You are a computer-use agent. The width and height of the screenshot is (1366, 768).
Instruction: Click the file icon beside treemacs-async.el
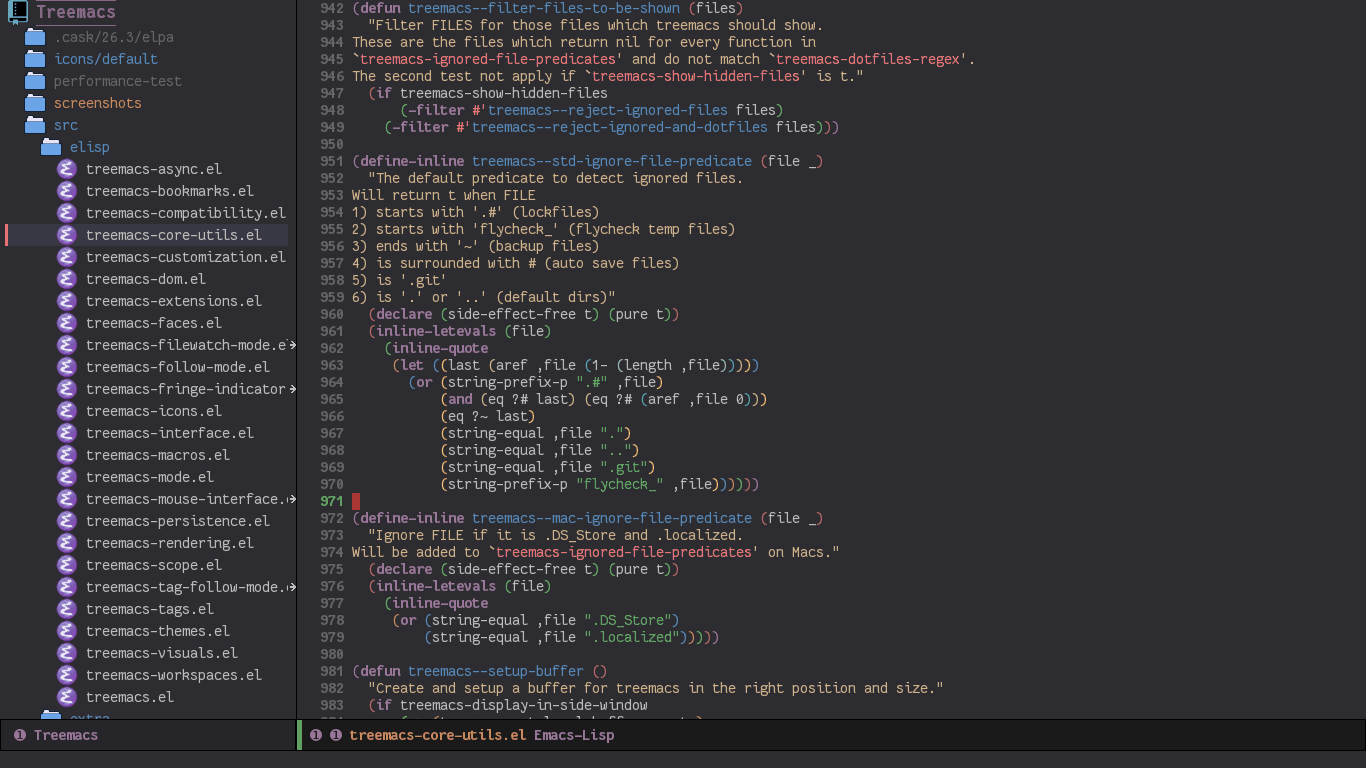(66, 169)
